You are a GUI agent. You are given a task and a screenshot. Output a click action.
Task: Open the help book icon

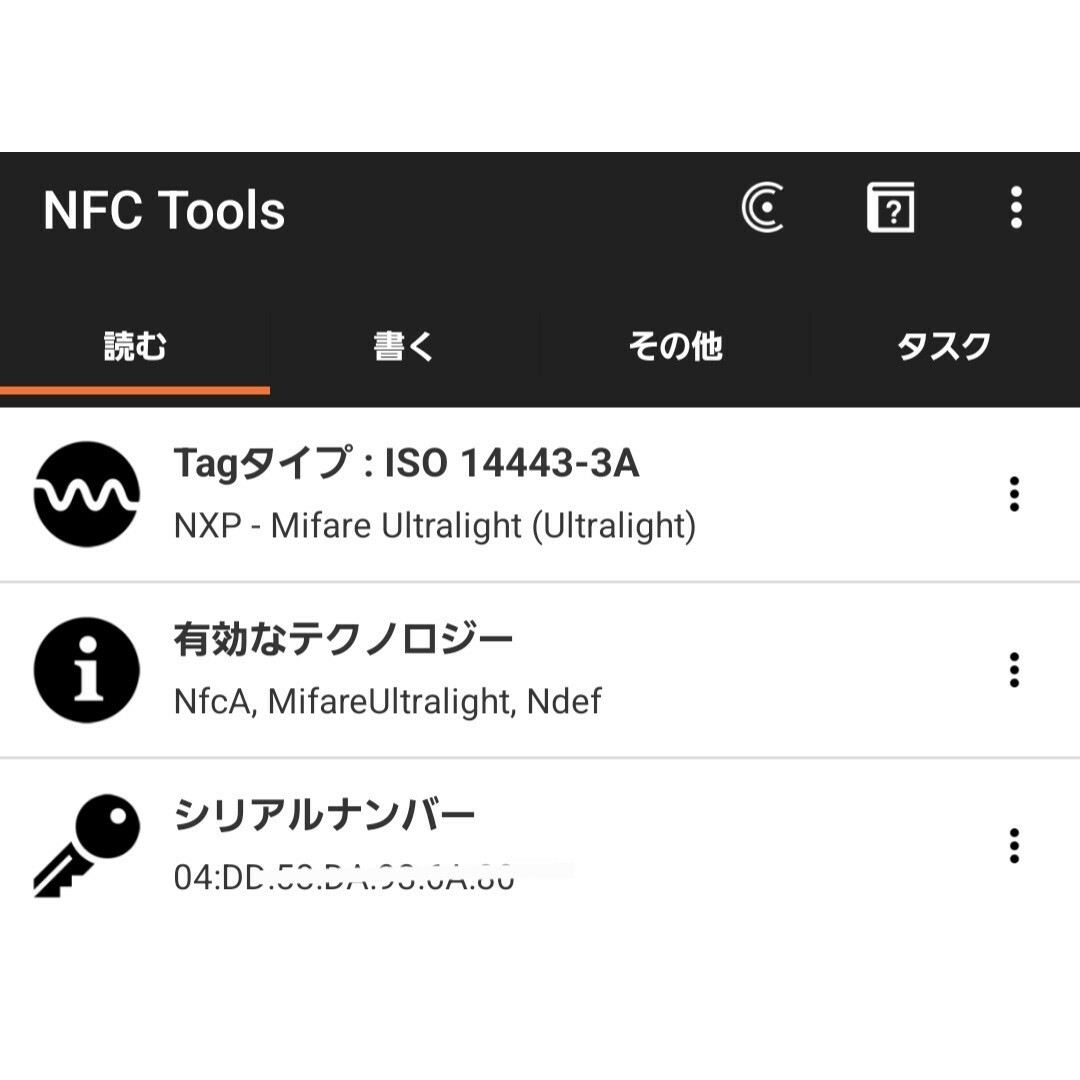point(891,207)
